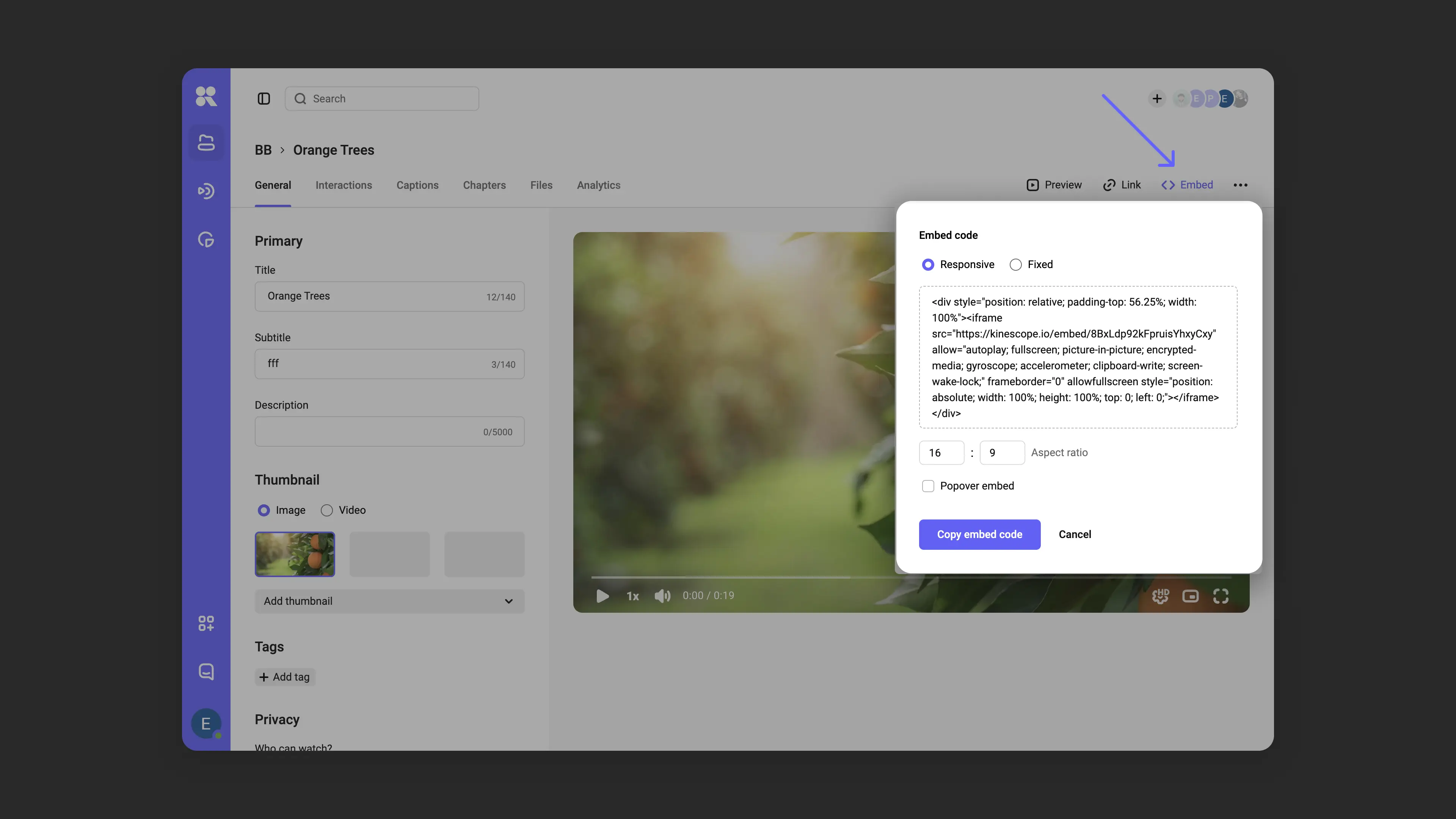Click the Add tag button
The width and height of the screenshot is (1456, 819).
click(285, 677)
